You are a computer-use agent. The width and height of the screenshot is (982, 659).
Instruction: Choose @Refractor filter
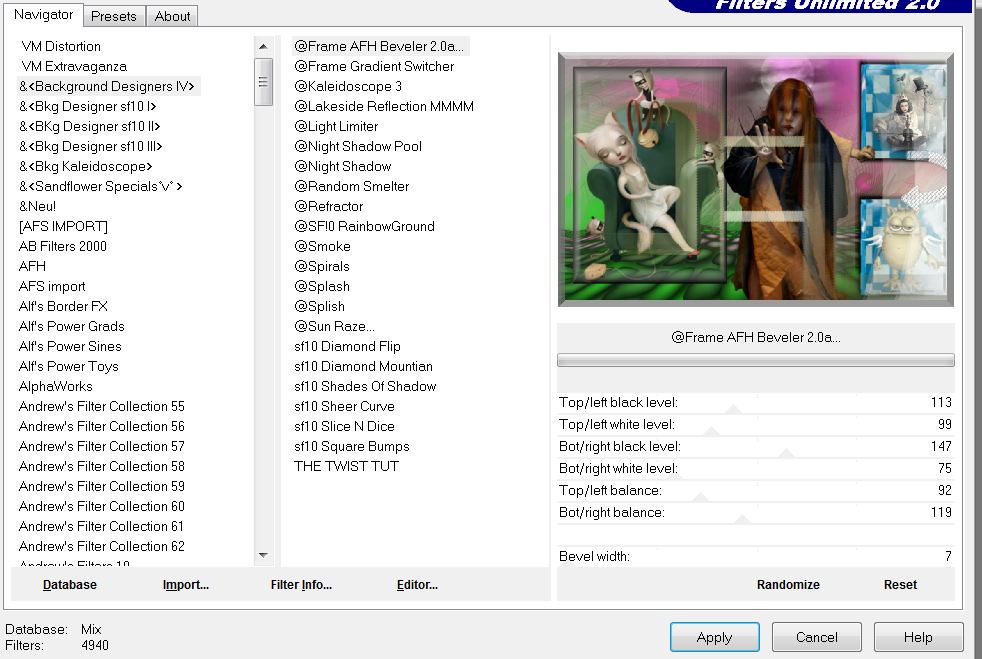[x=329, y=206]
